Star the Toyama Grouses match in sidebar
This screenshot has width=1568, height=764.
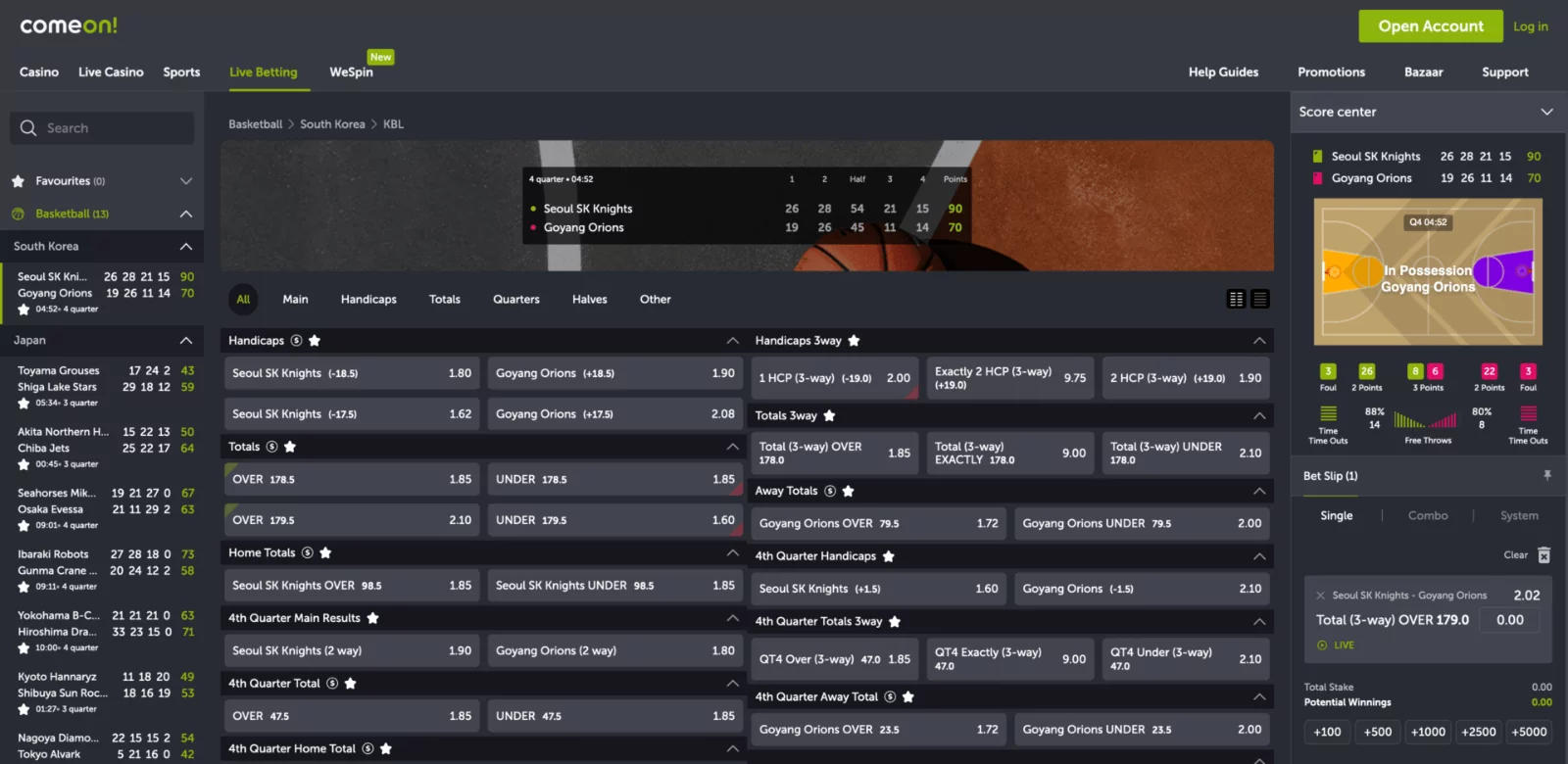(24, 404)
